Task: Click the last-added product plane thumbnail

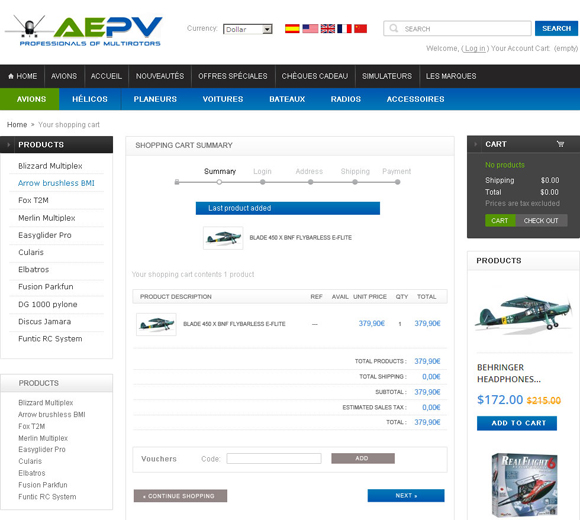Action: pyautogui.click(x=223, y=238)
